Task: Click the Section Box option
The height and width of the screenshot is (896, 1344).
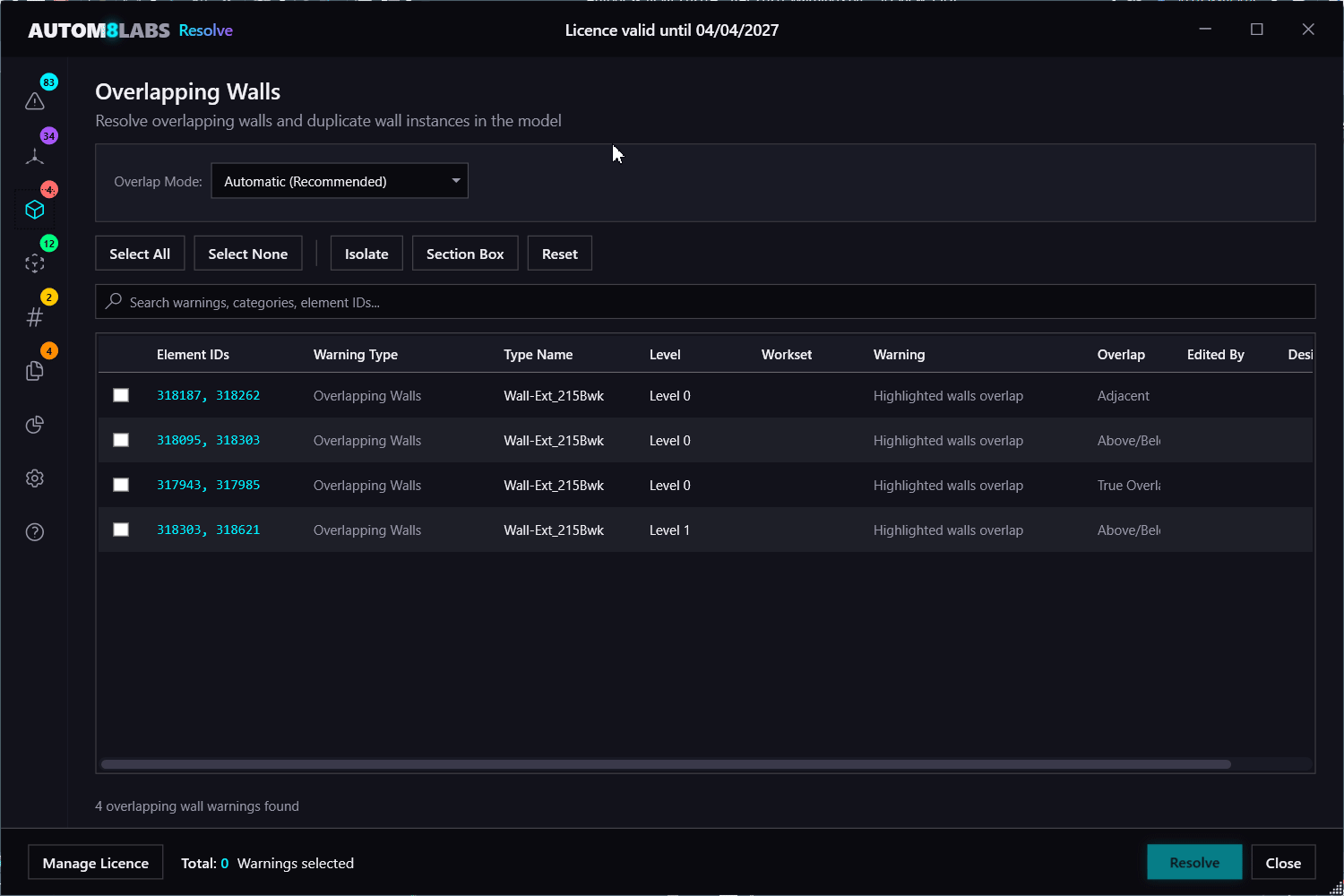Action: (465, 253)
